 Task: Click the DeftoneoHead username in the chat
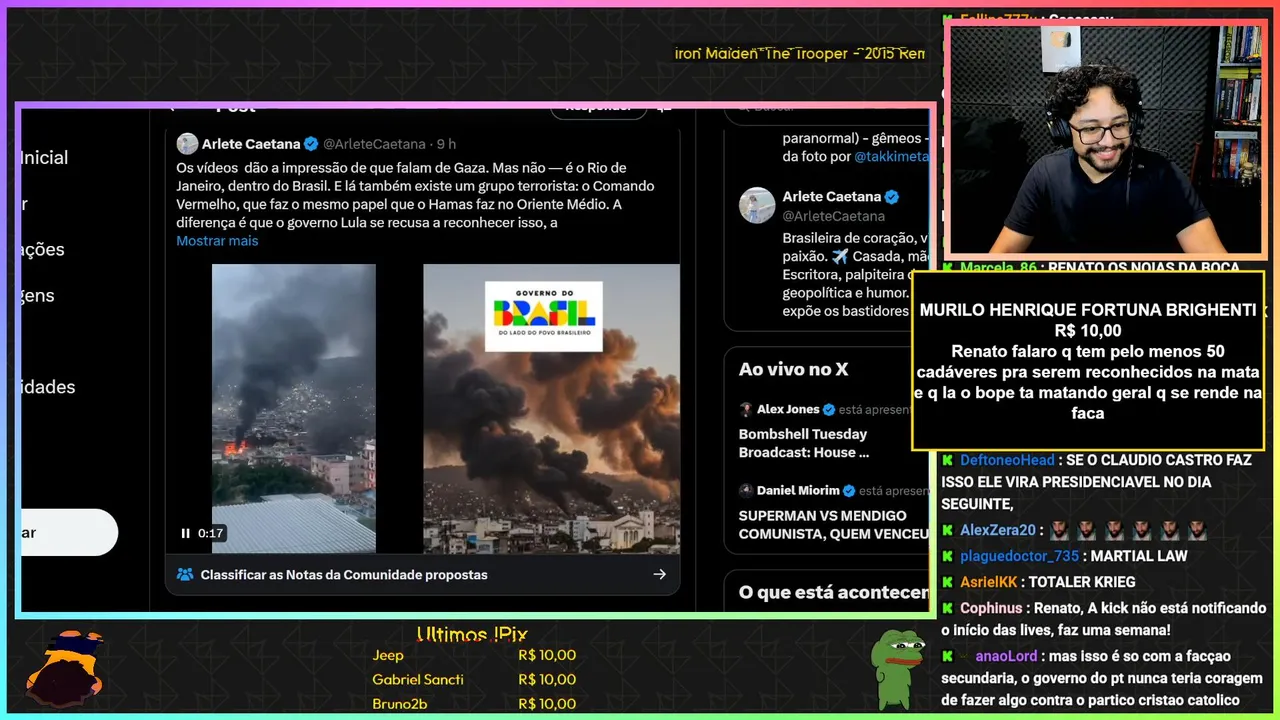[x=1007, y=460]
